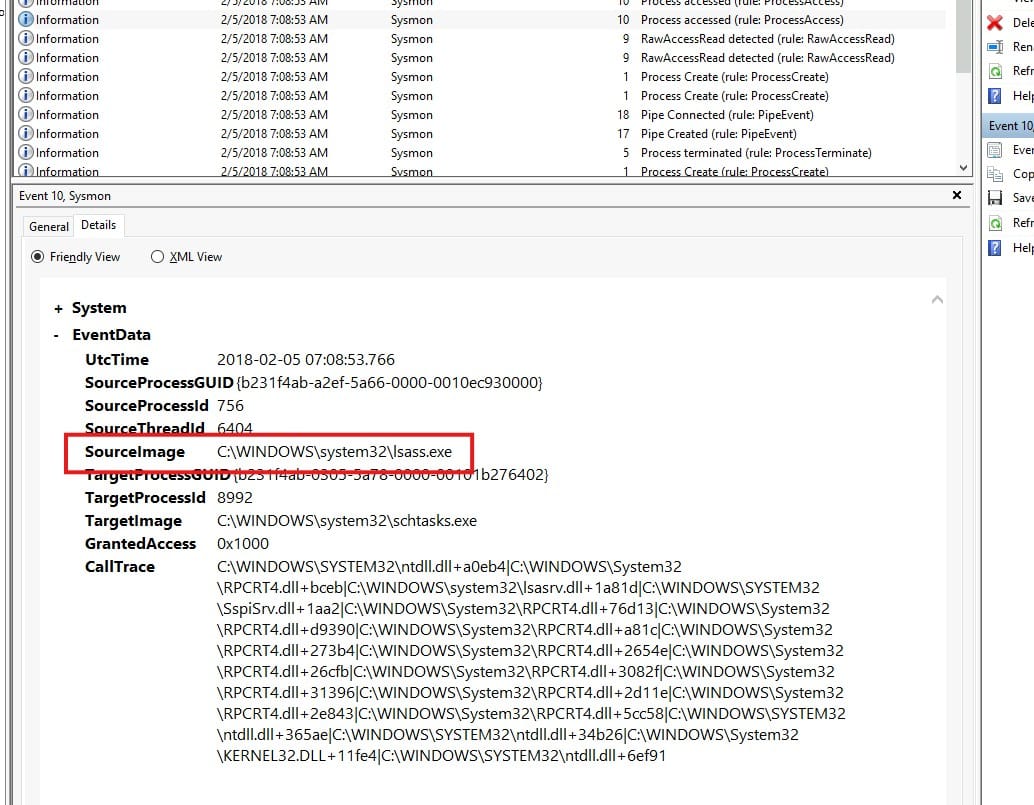Click the TargetImage schtasks.exe path
The image size is (1034, 805).
coord(347,521)
